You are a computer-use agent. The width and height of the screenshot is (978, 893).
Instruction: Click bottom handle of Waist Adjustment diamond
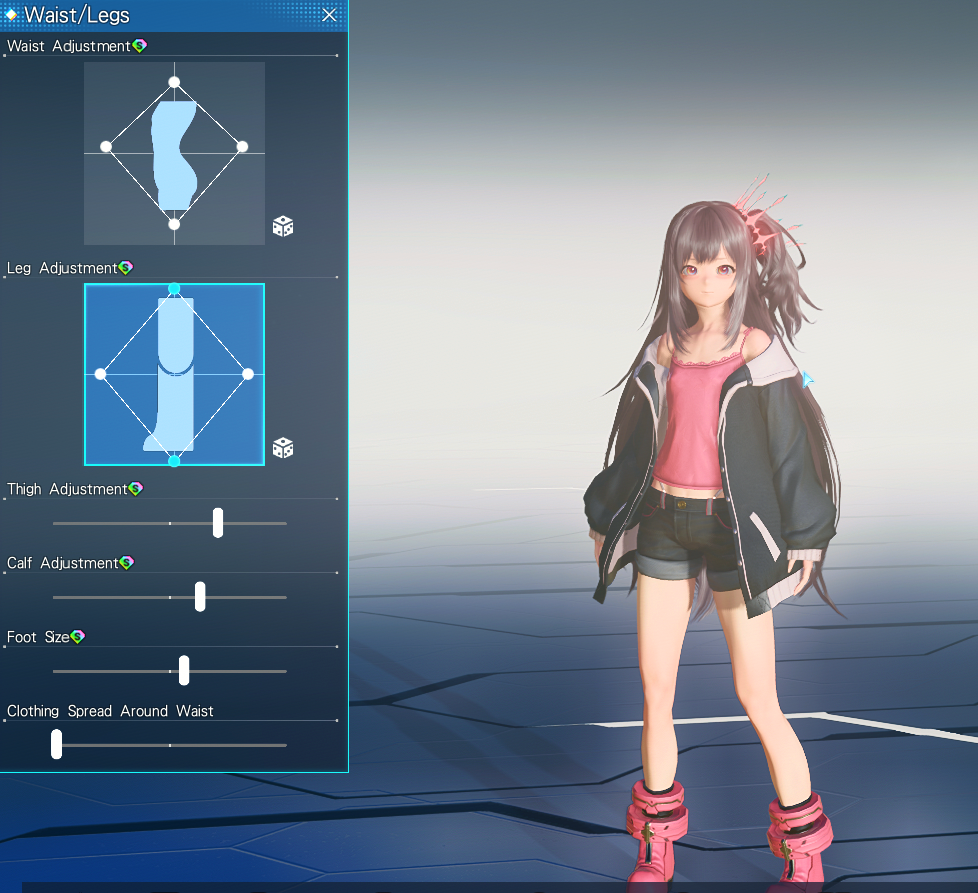coord(174,224)
